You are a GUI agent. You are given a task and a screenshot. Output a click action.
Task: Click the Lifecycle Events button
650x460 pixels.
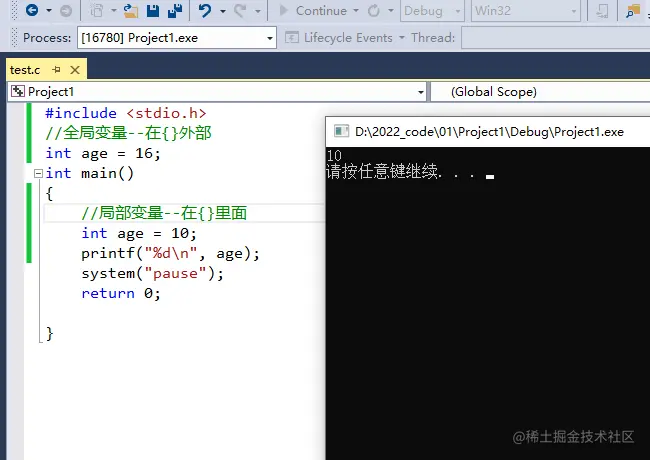pyautogui.click(x=339, y=38)
